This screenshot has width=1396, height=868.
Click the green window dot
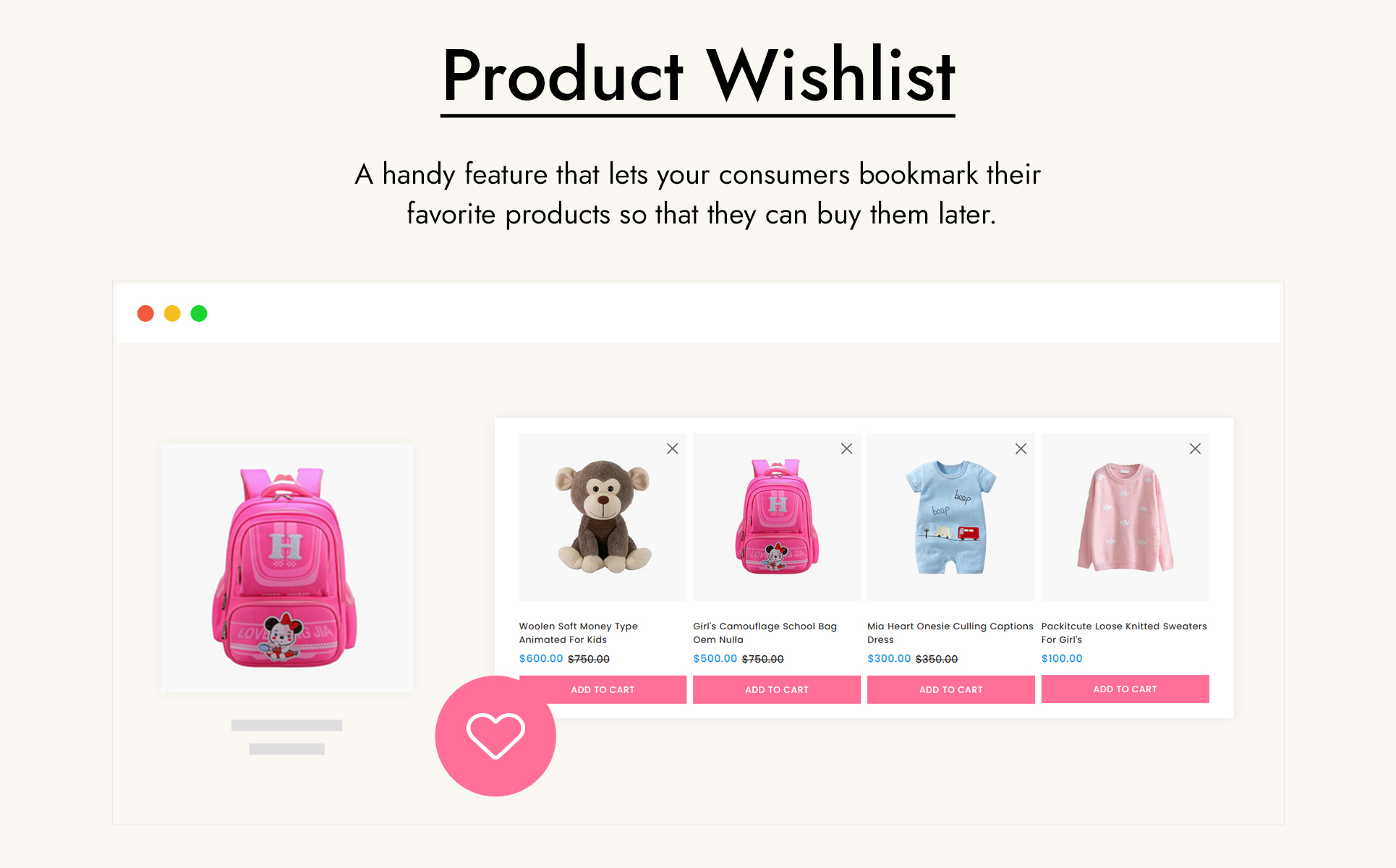click(x=199, y=313)
